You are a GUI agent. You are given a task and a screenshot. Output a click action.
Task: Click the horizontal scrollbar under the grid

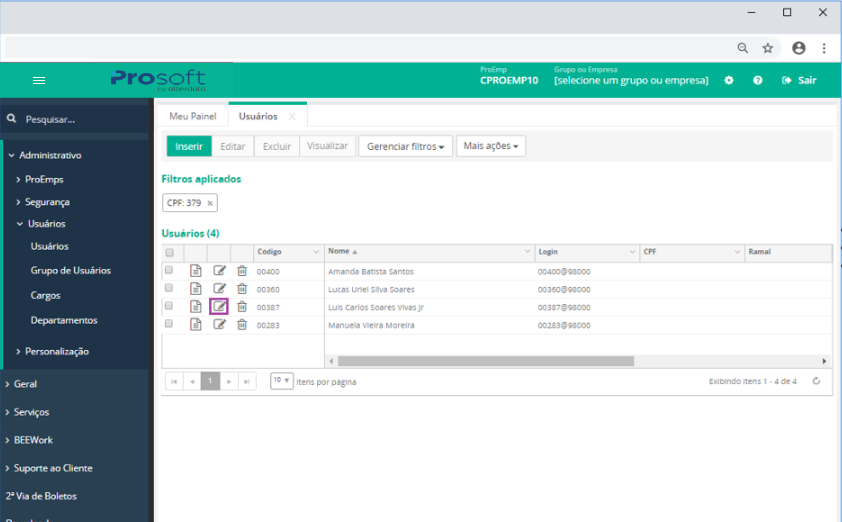pyautogui.click(x=485, y=361)
